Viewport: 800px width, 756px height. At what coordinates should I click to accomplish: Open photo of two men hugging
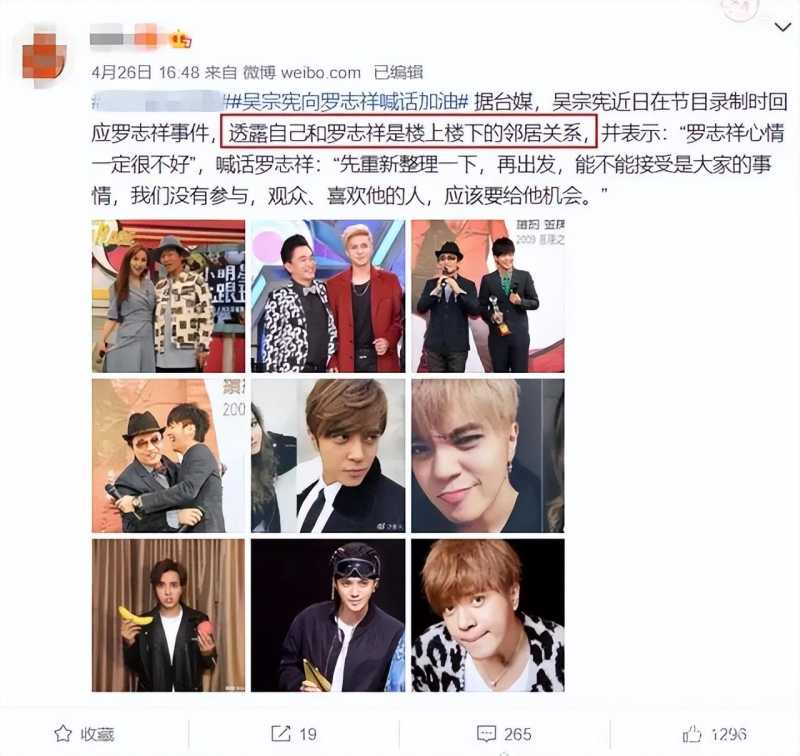coord(168,456)
